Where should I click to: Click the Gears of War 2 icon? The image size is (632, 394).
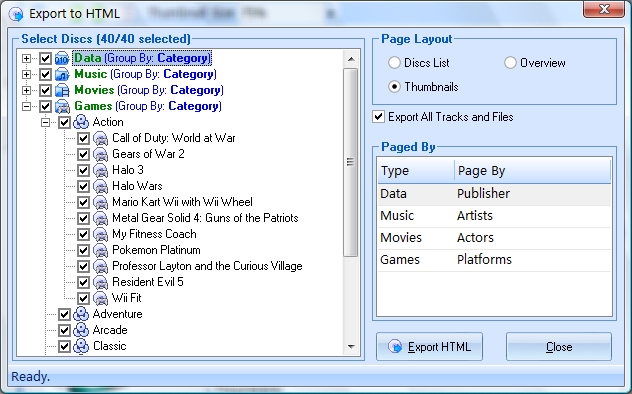[x=100, y=154]
